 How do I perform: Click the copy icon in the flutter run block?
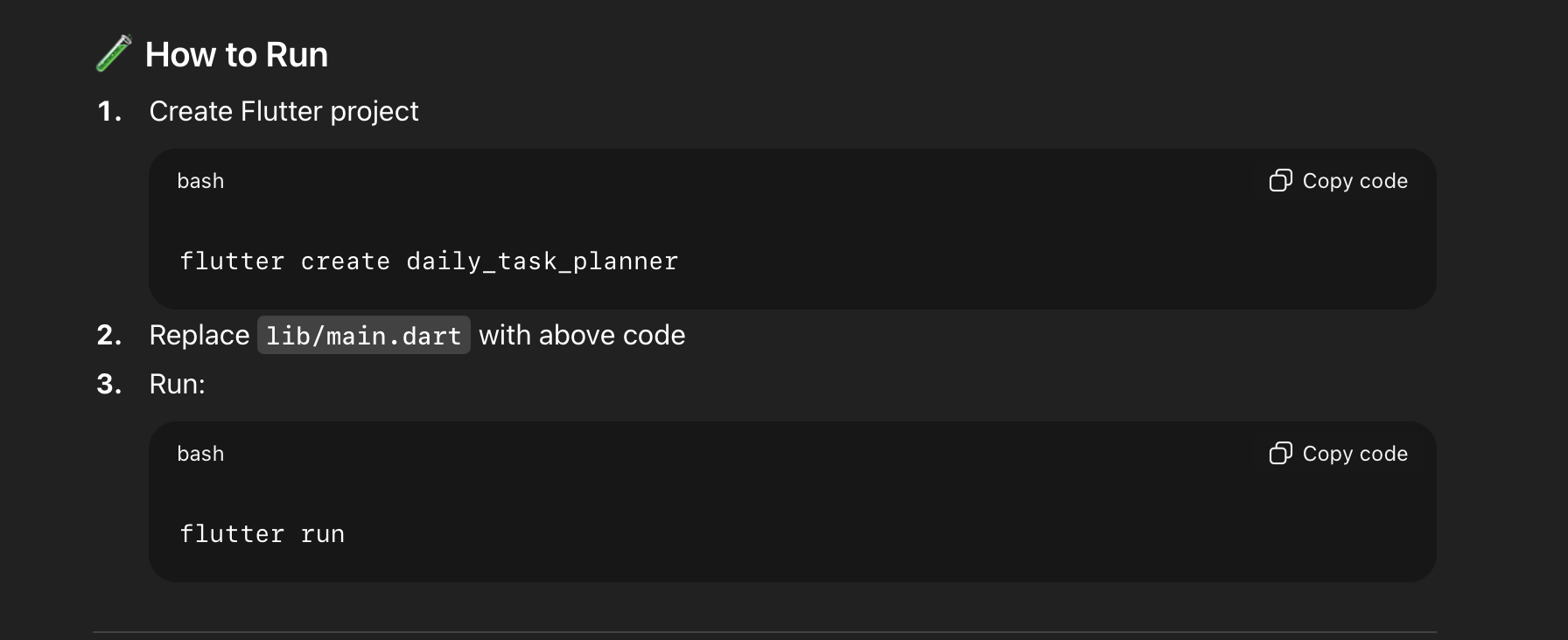coord(1280,454)
